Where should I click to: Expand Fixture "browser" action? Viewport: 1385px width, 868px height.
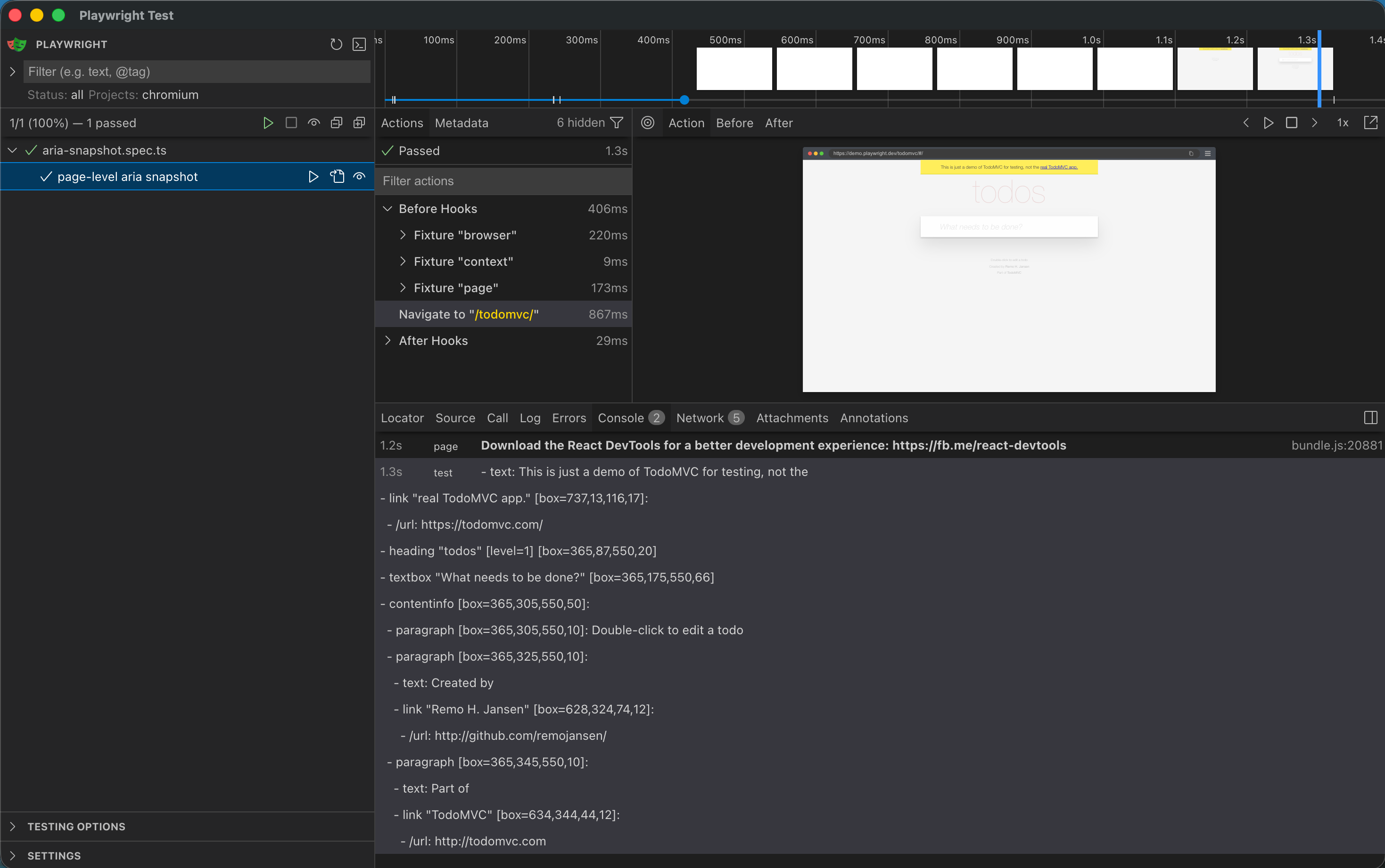coord(403,235)
